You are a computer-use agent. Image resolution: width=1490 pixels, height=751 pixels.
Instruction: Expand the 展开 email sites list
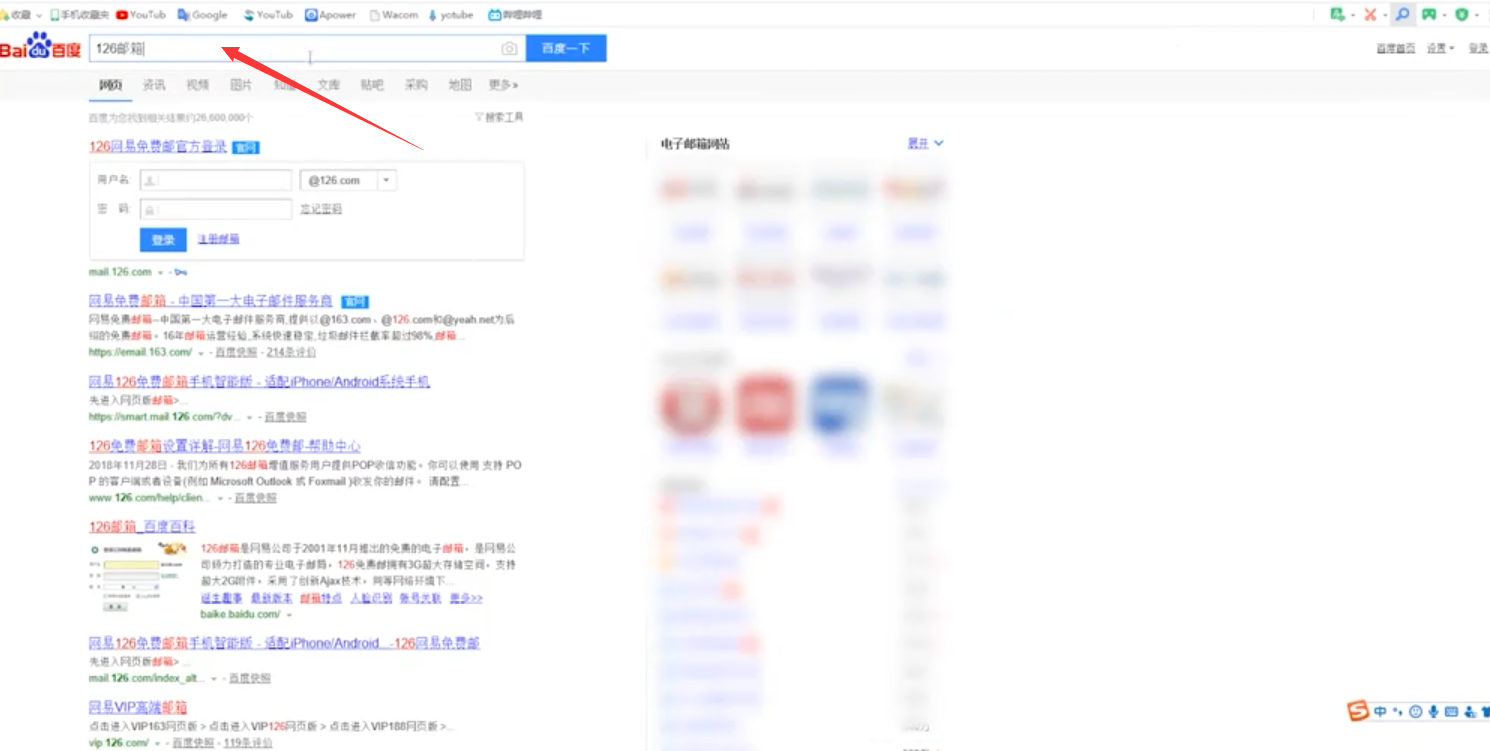point(925,144)
